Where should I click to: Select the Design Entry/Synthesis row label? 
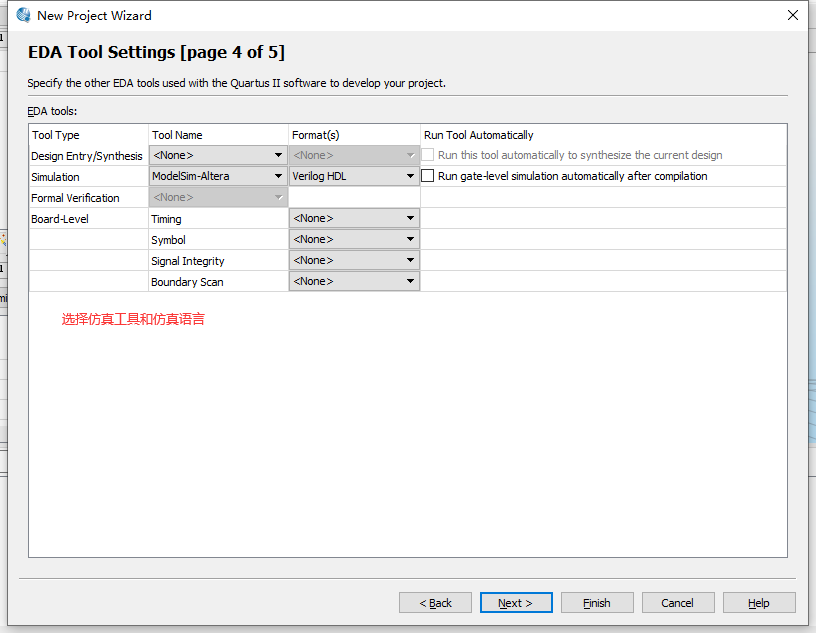(x=86, y=156)
